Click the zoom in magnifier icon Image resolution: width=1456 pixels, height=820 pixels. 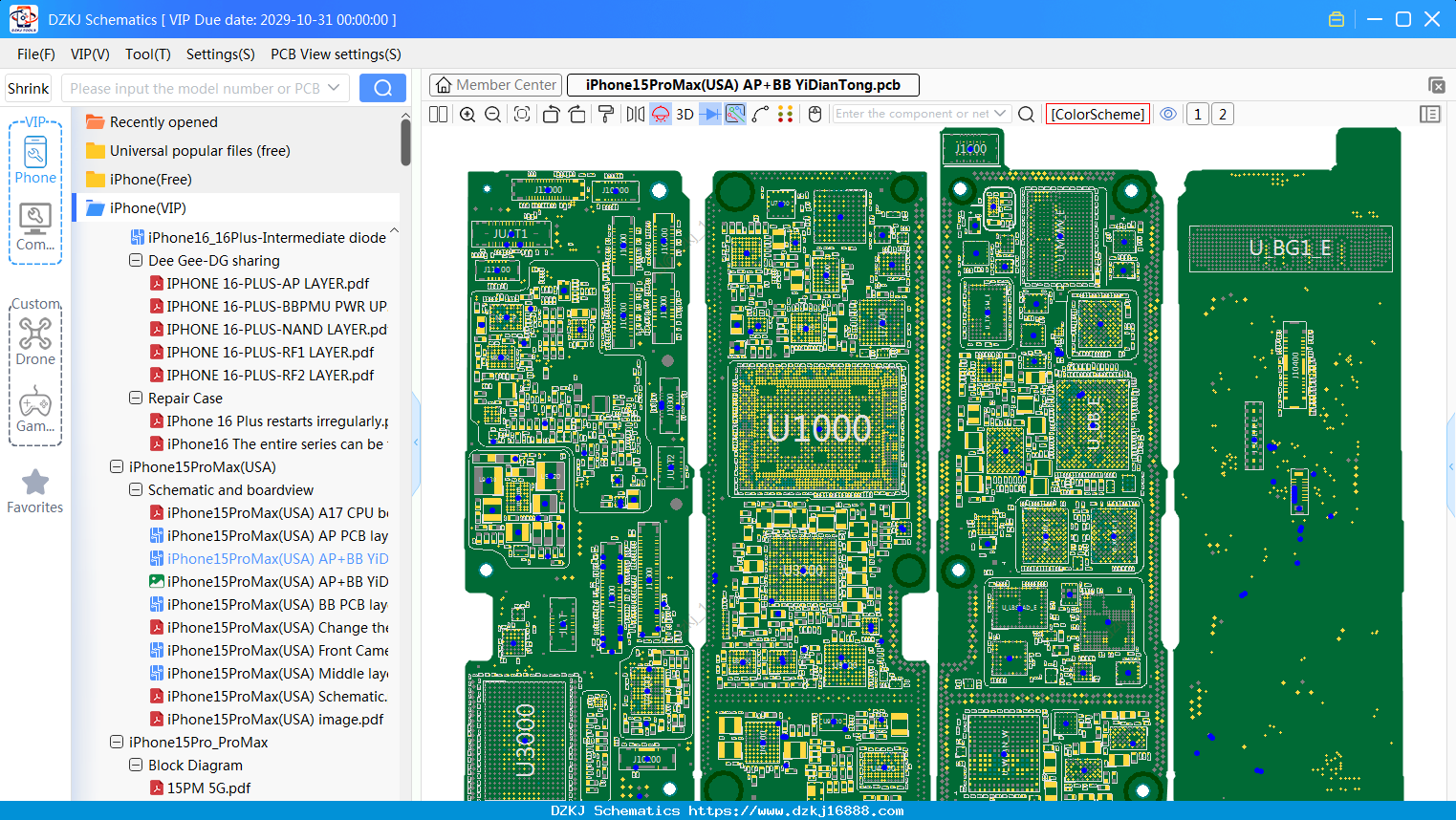coord(467,115)
